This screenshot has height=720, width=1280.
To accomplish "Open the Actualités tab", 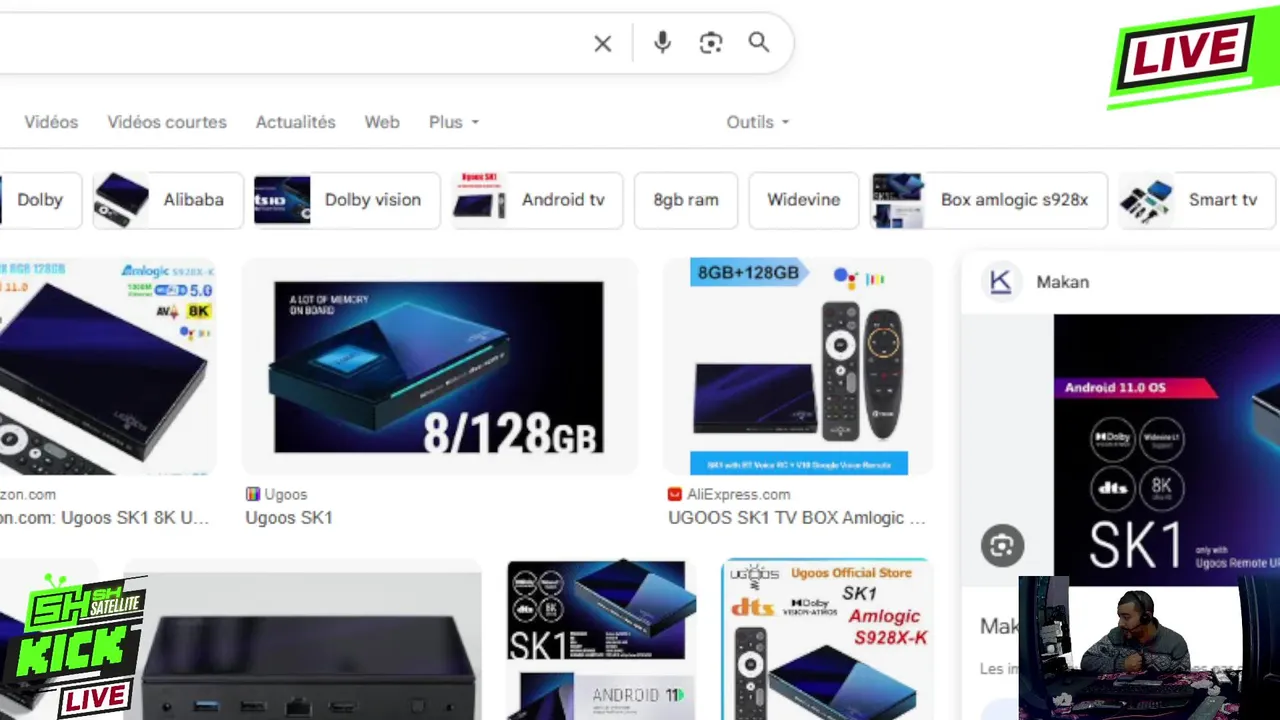I will [296, 122].
